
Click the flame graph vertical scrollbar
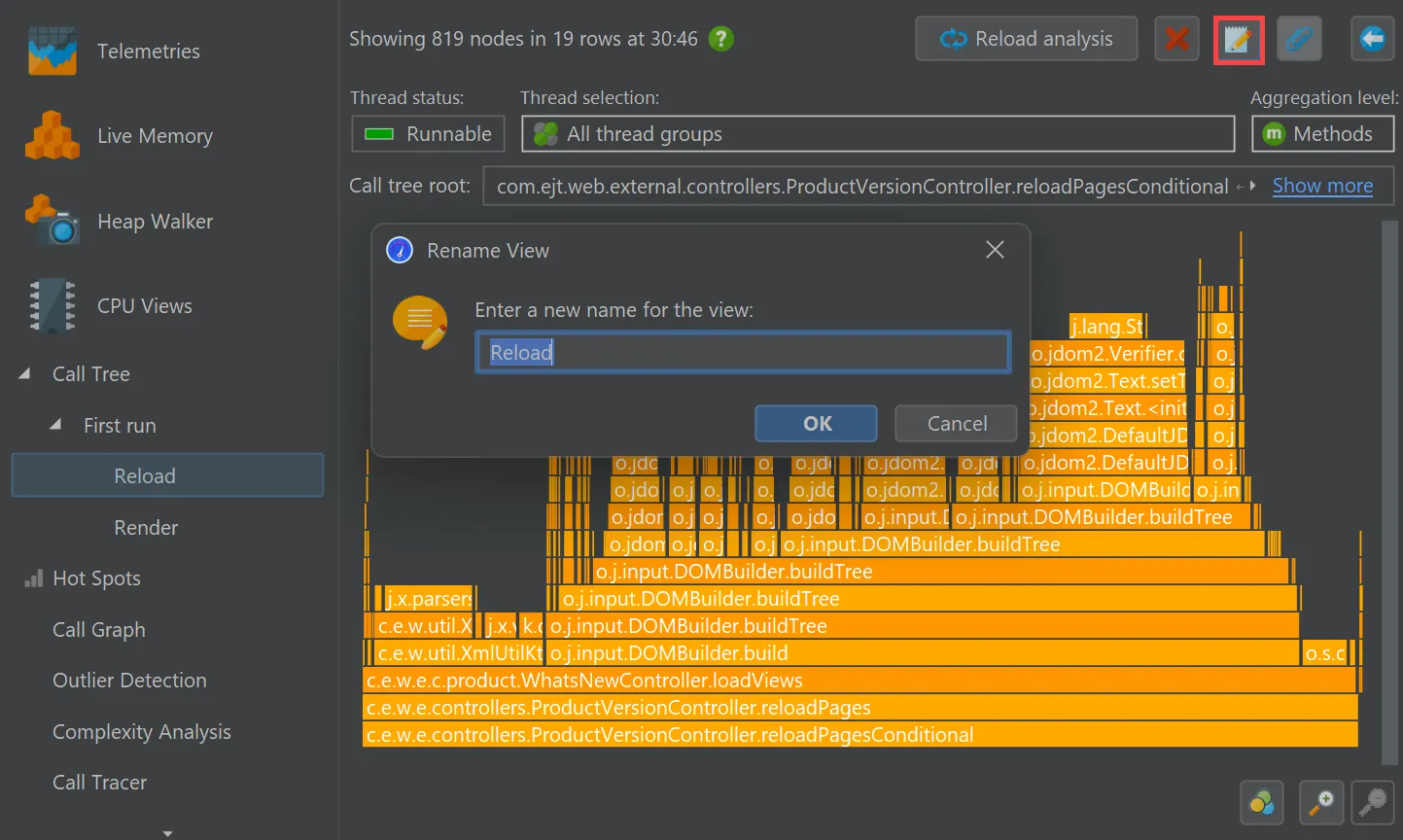pos(1387,491)
